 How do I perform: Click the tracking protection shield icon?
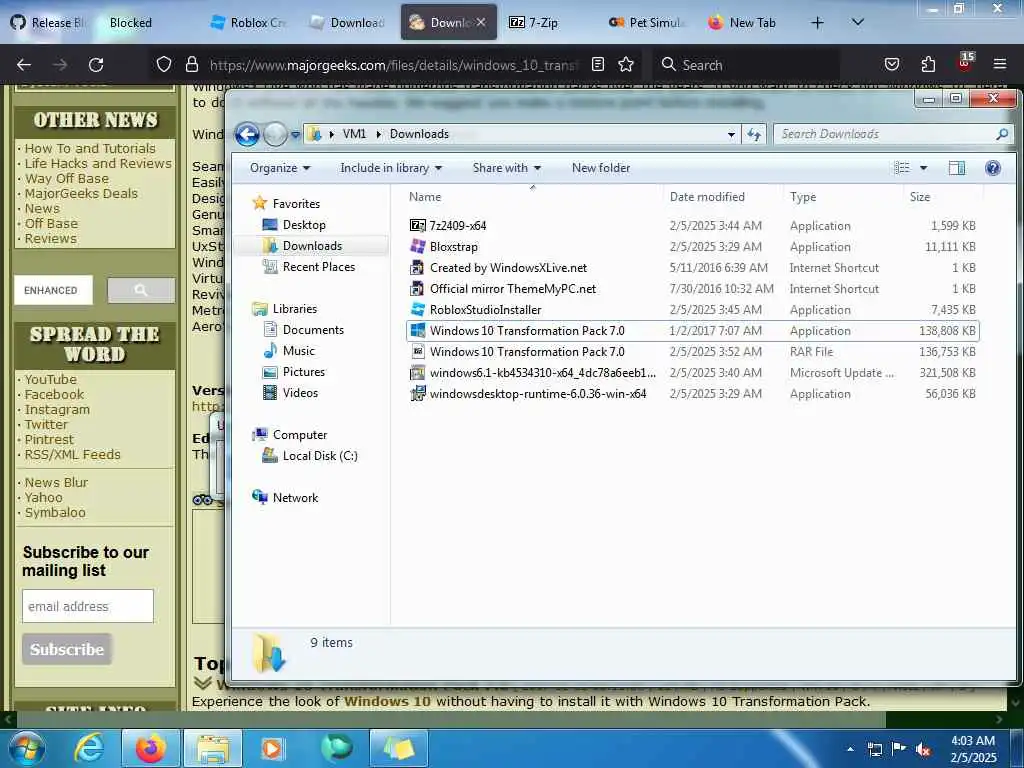point(164,64)
